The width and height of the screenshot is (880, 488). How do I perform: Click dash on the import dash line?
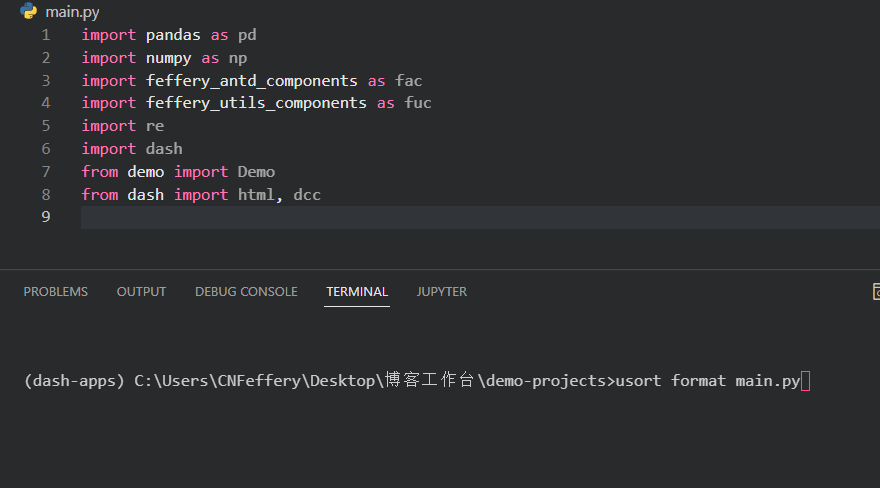[164, 149]
